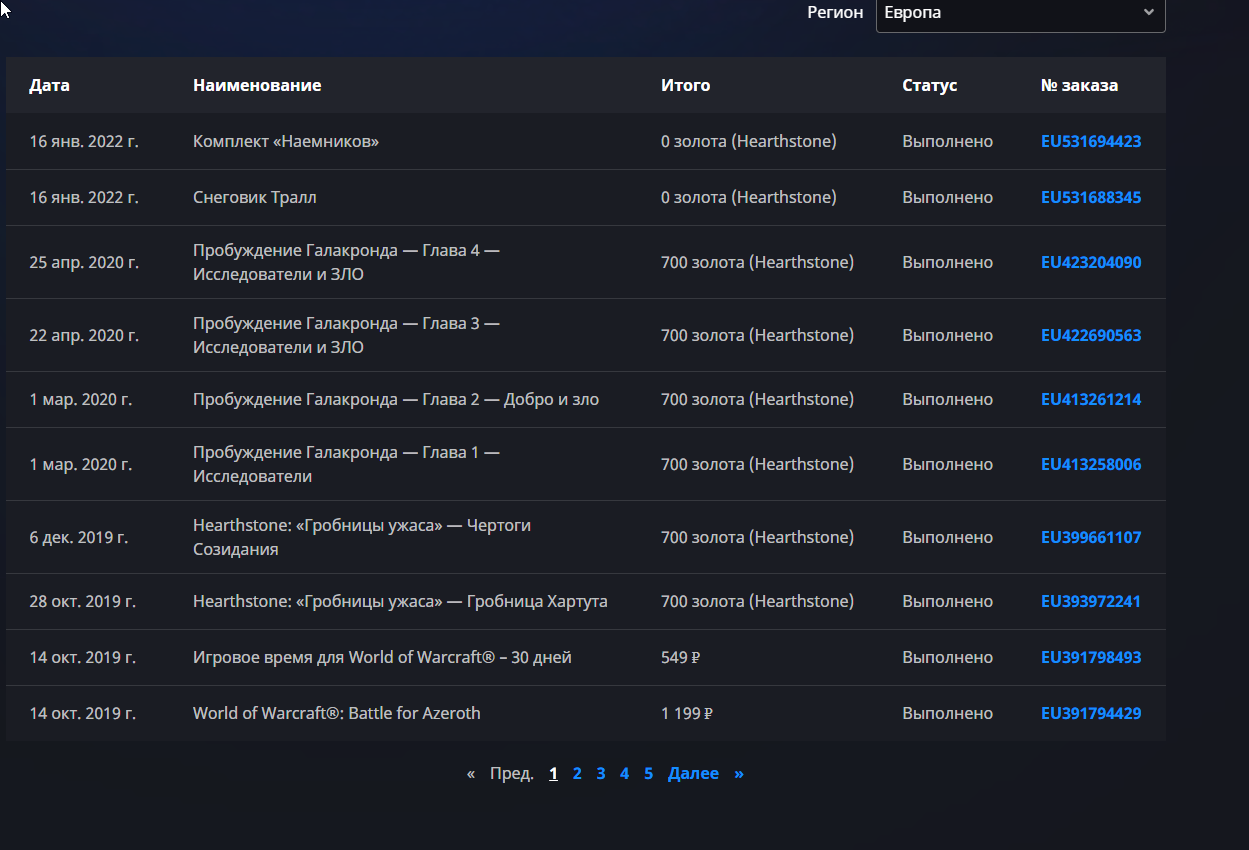Viewport: 1249px width, 850px height.
Task: Click the № заказа column header
Action: pyautogui.click(x=1080, y=86)
